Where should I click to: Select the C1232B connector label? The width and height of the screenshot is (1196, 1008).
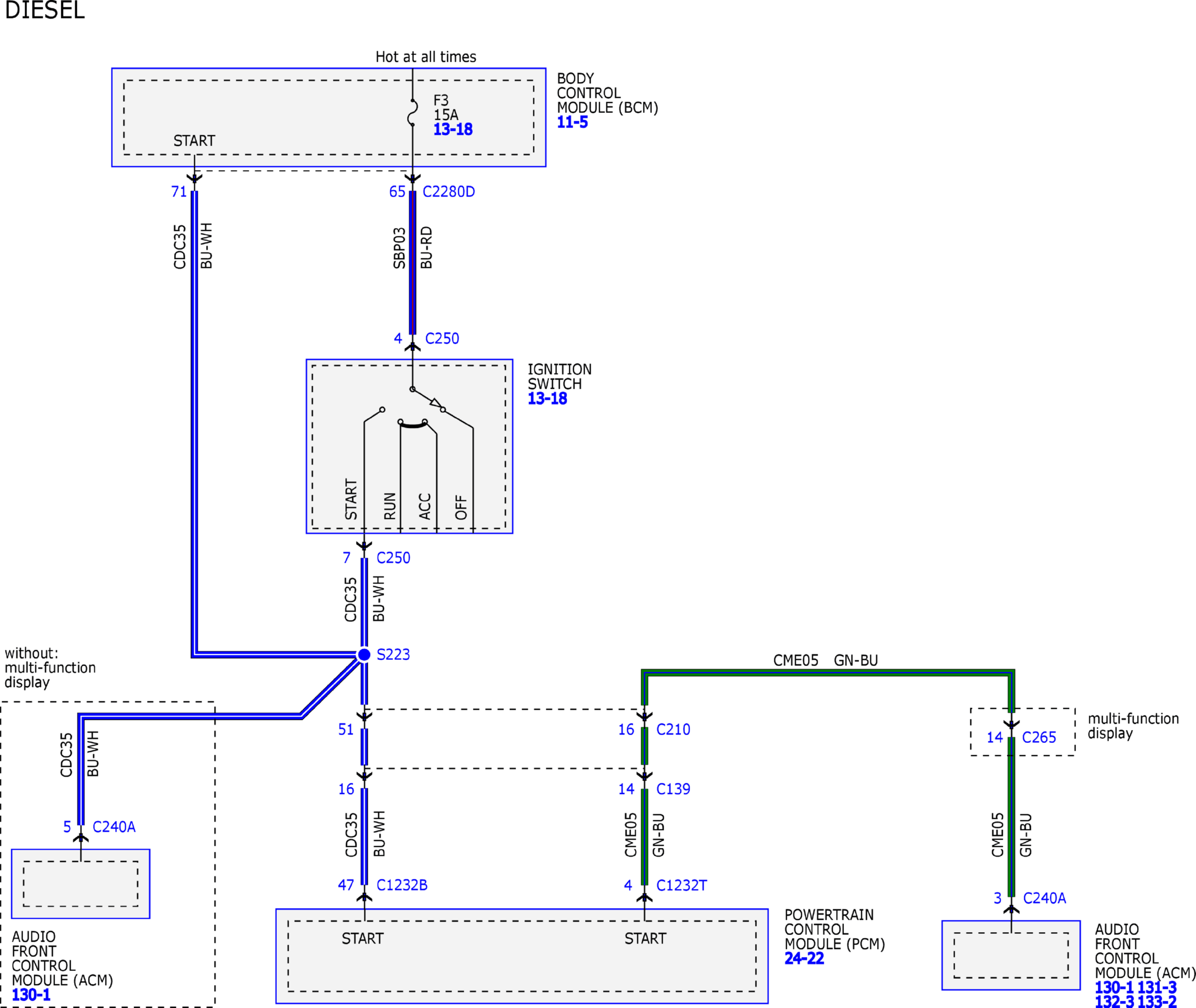(x=401, y=885)
